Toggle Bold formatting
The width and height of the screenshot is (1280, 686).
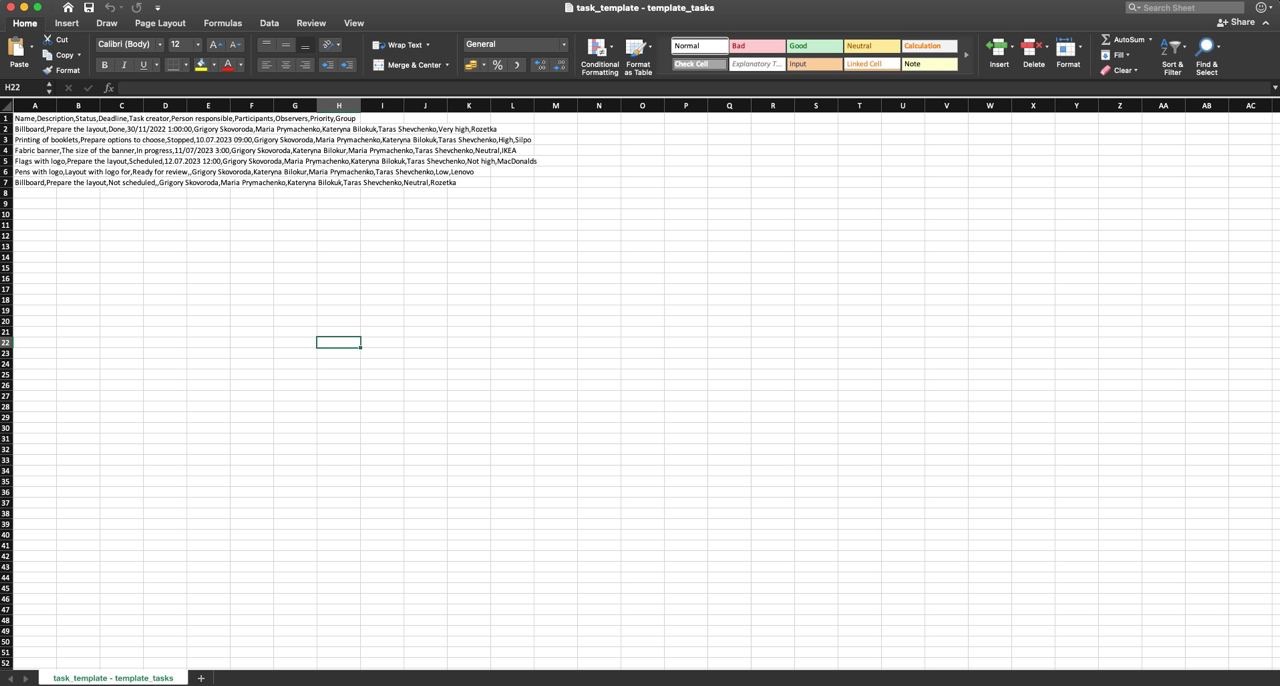105,65
